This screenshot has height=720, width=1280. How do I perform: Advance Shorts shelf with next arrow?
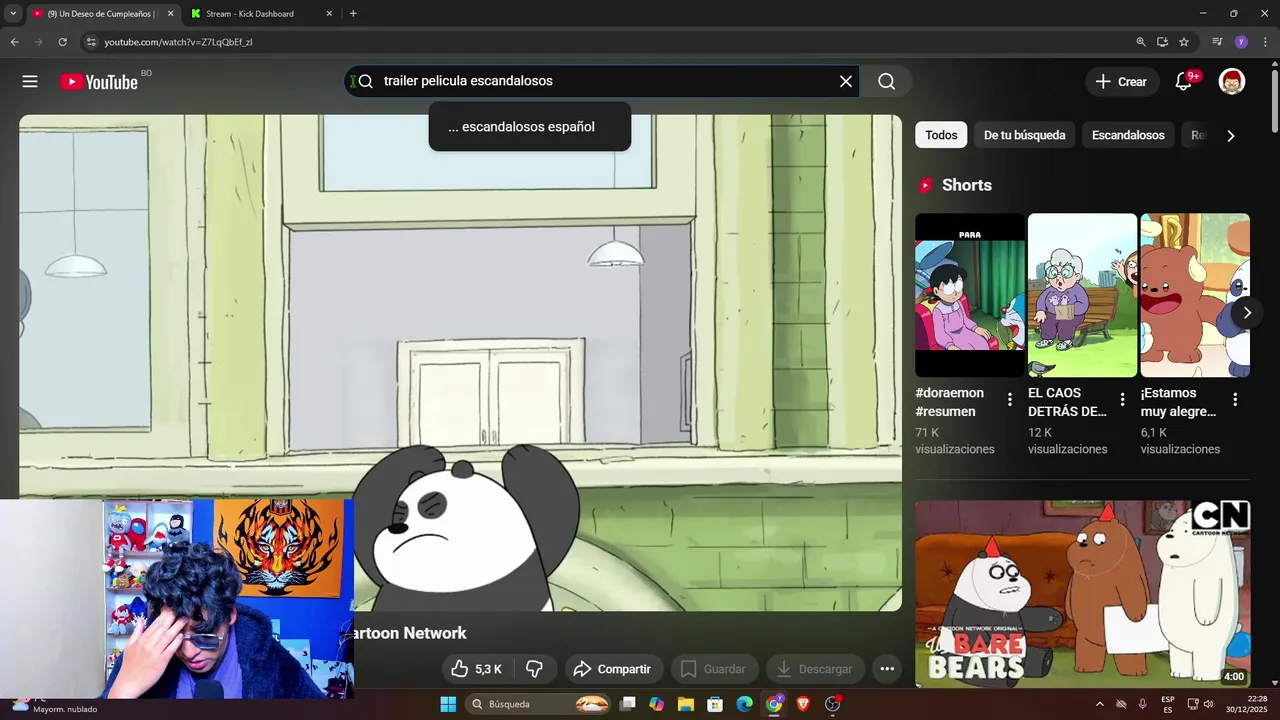tap(1247, 313)
